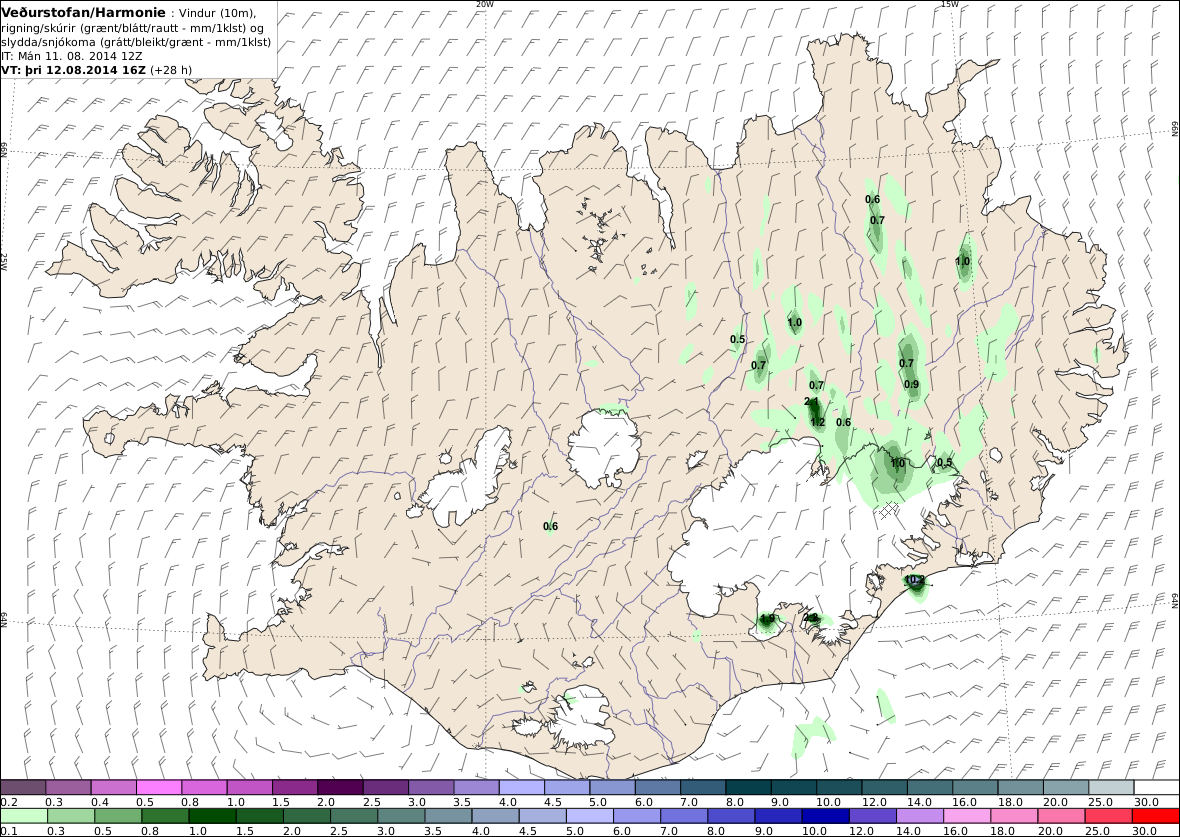Click the '0.1' label under bottom legend
Viewport: 1180px width, 837px height.
coord(9,831)
